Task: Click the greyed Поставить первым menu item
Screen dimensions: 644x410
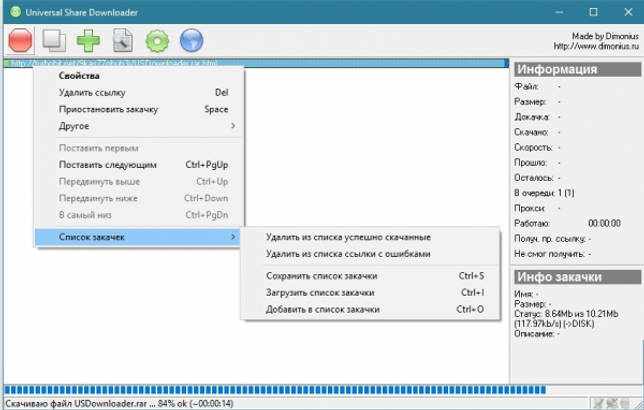Action: click(139, 148)
